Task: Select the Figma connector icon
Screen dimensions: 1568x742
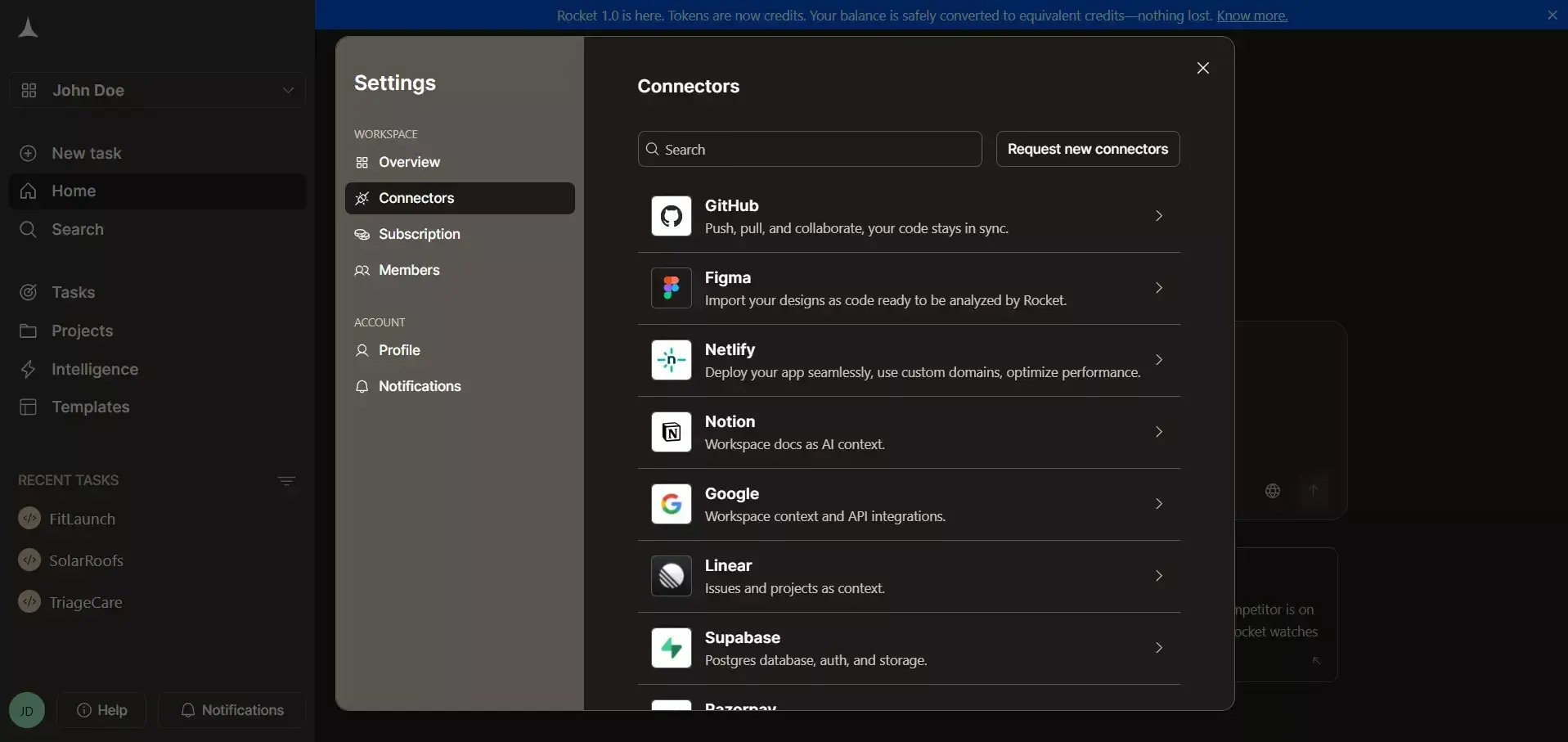Action: coord(672,288)
